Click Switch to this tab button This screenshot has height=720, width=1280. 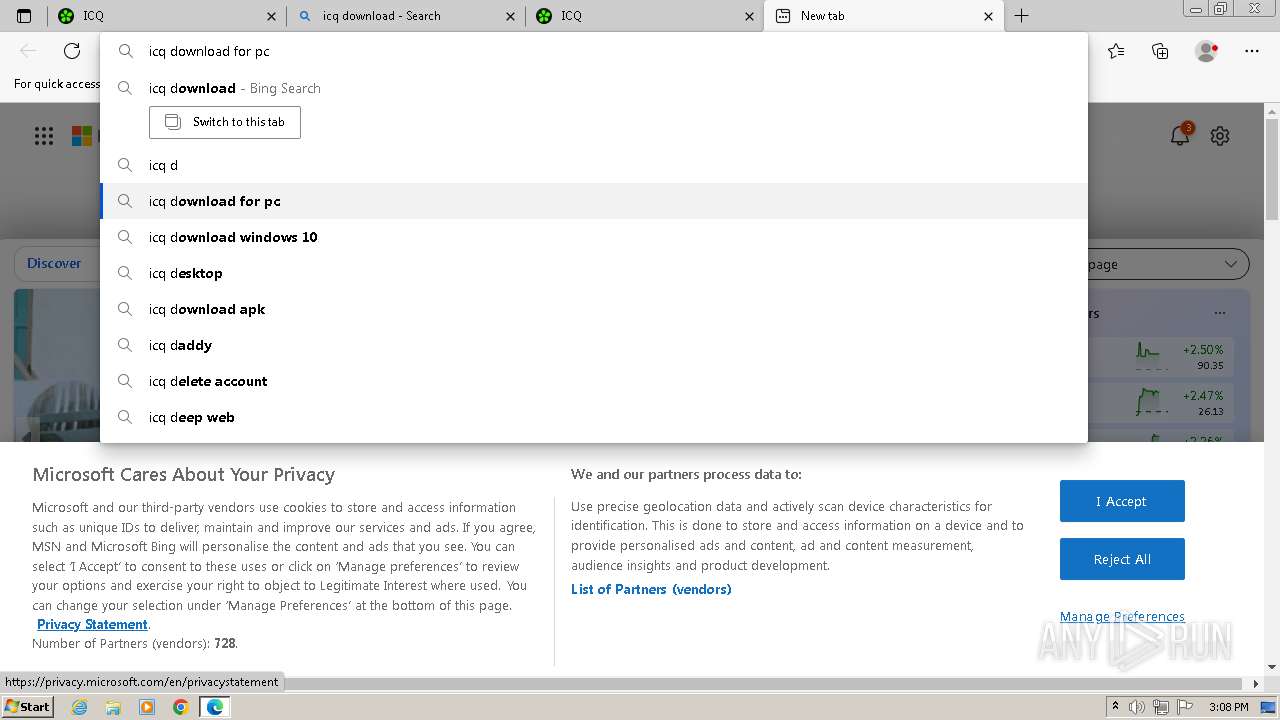point(225,122)
